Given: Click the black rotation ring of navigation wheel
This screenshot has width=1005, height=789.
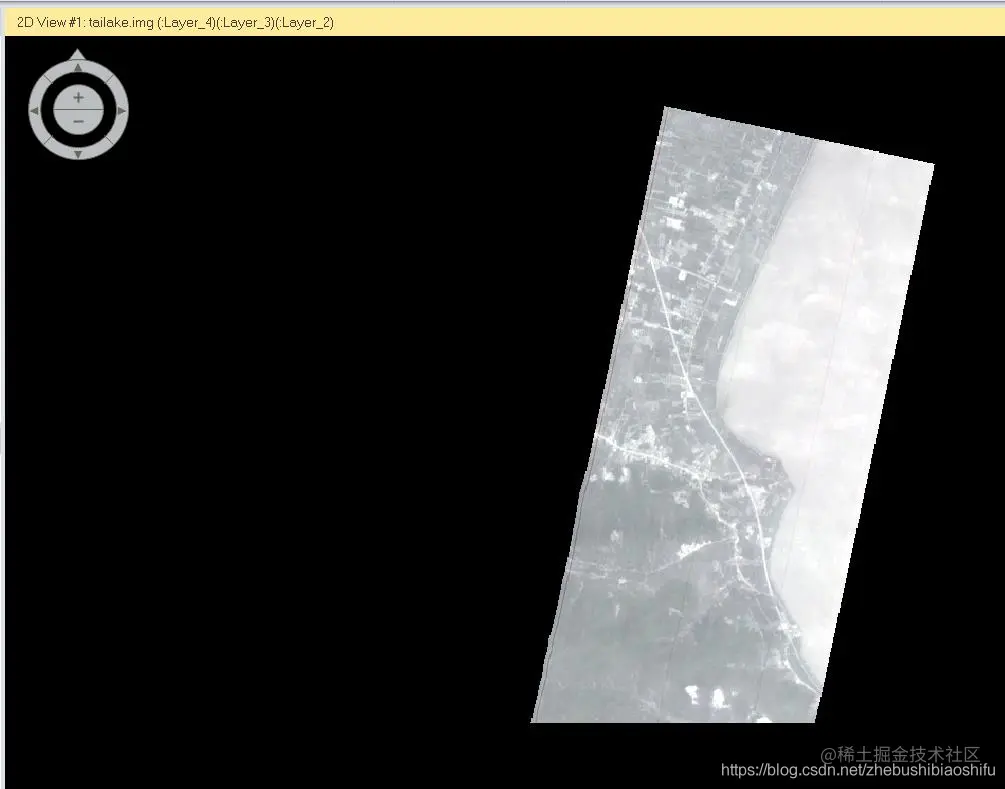Looking at the screenshot, I should pyautogui.click(x=46, y=110).
